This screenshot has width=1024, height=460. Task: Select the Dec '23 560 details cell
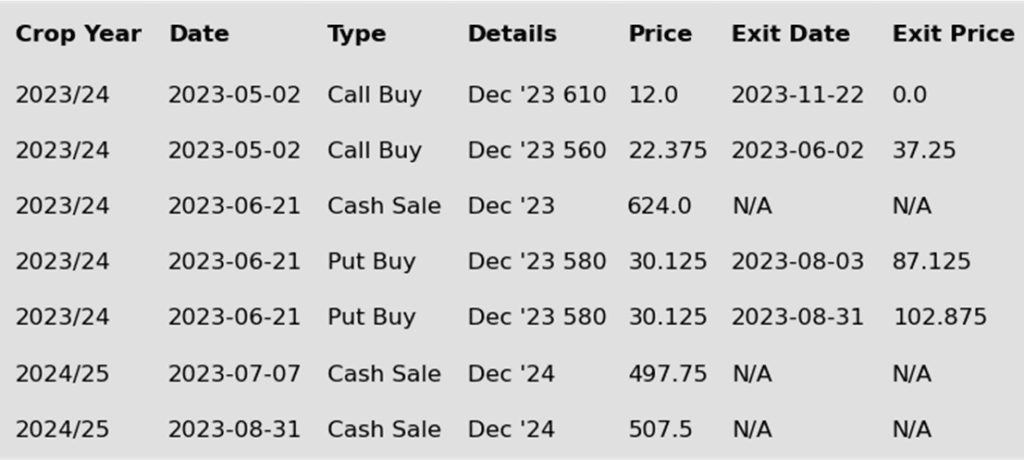pos(537,150)
